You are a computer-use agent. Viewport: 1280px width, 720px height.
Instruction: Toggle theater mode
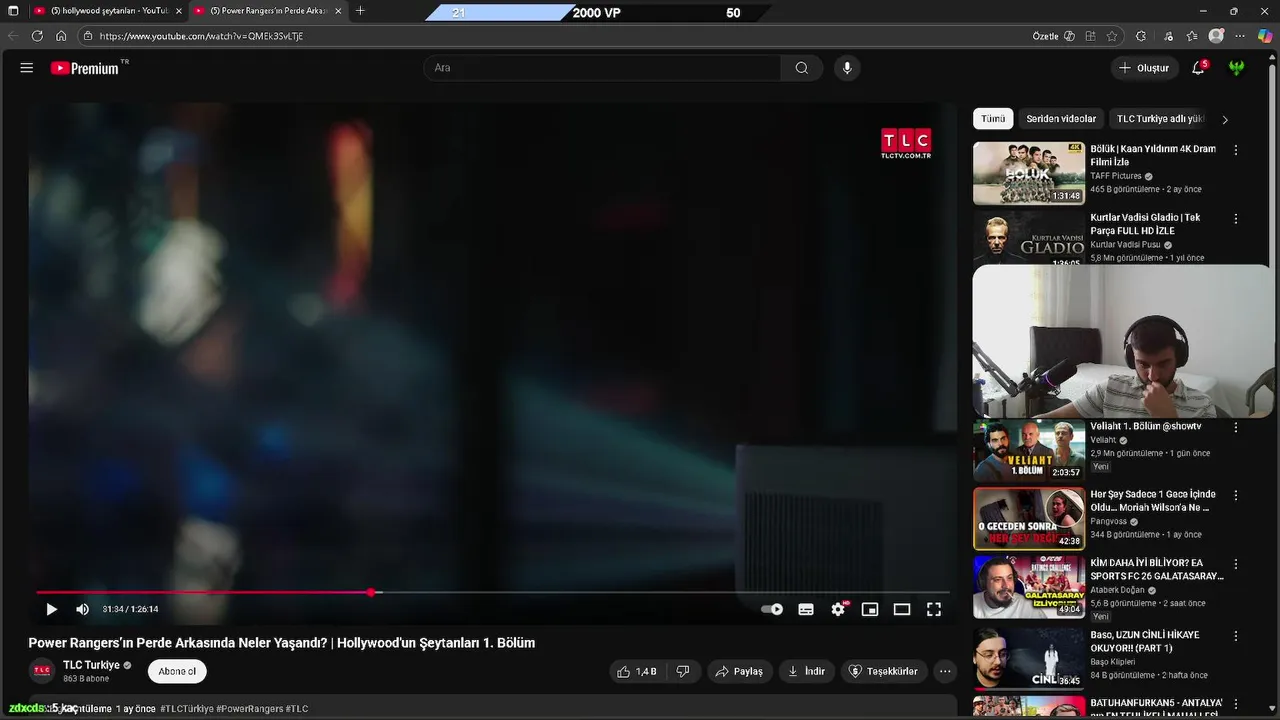[902, 609]
